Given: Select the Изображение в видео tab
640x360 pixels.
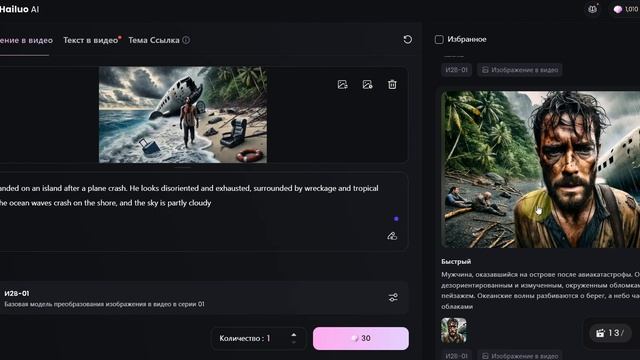Looking at the screenshot, I should click(x=26, y=40).
